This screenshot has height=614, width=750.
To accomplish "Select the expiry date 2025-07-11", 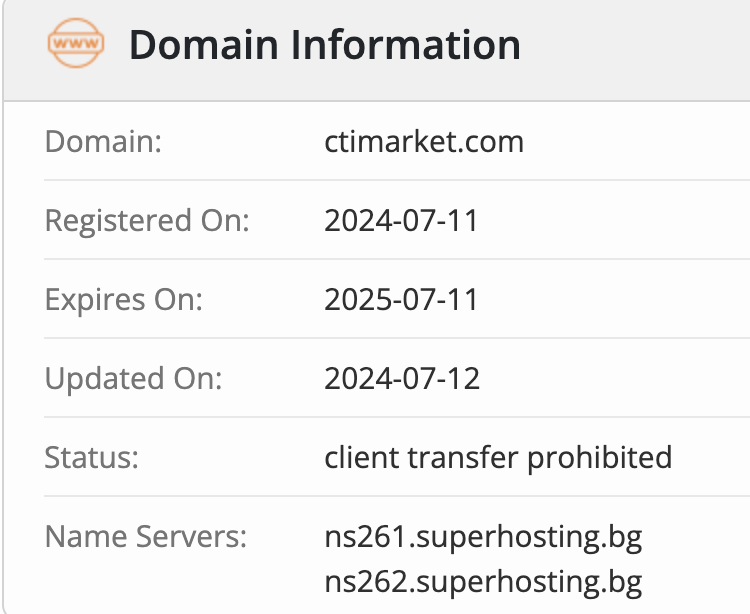I will [x=401, y=300].
